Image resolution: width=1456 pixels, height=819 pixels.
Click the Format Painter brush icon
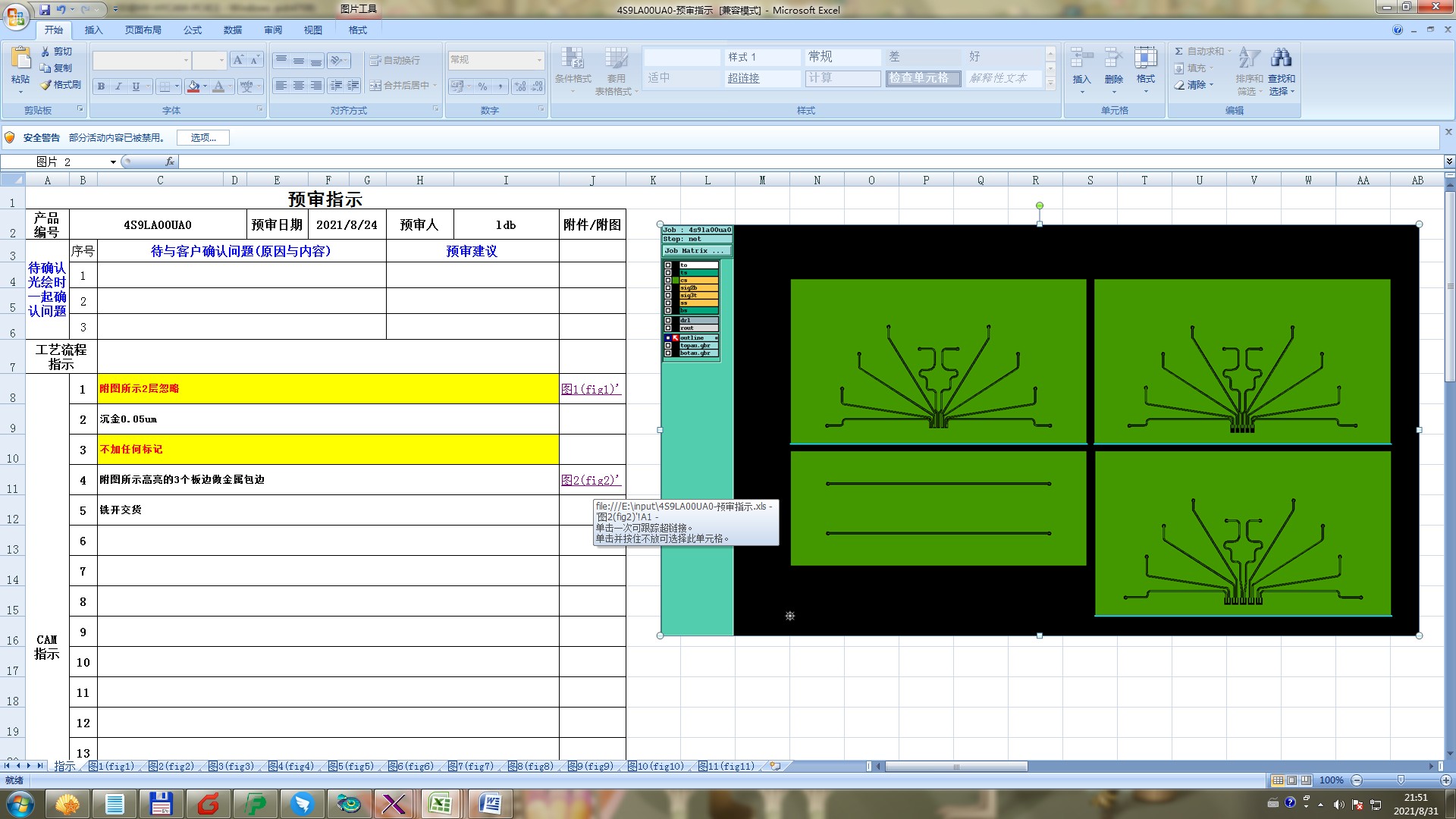[46, 85]
